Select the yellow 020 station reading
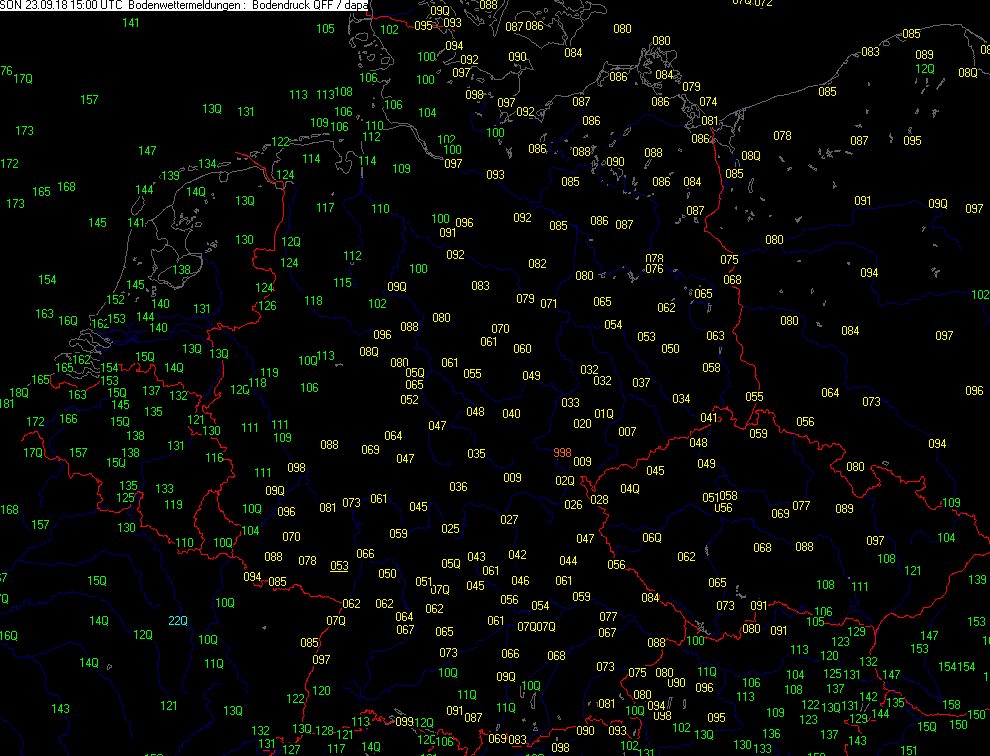 pos(582,424)
